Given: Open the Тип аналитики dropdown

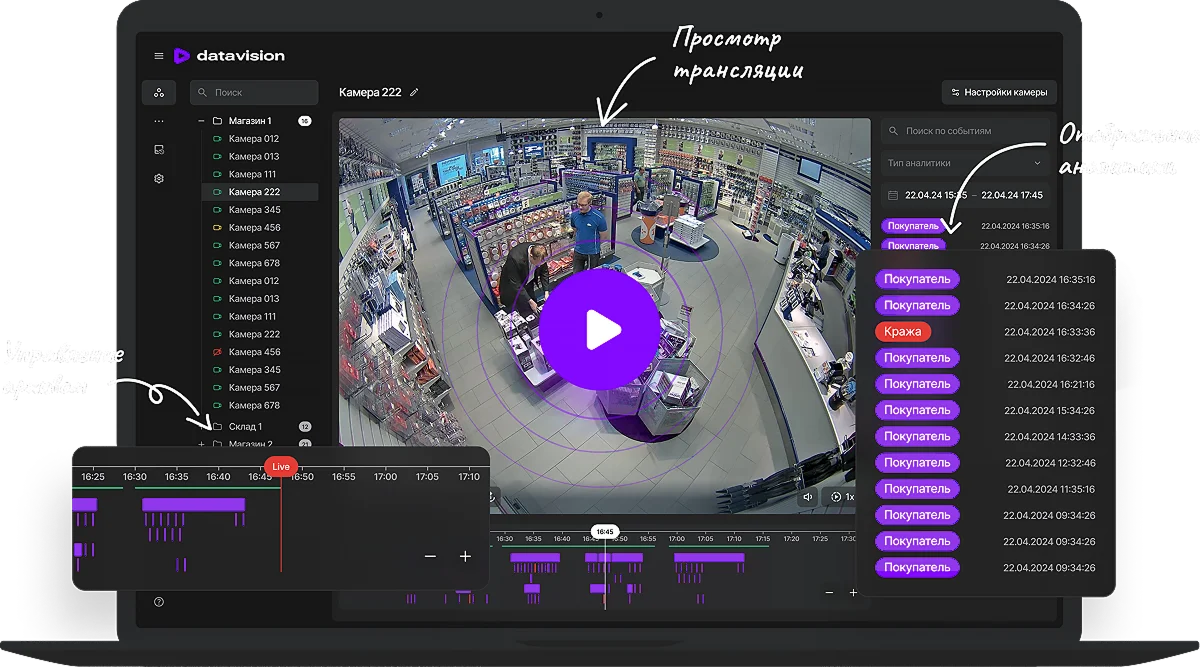Looking at the screenshot, I should pos(964,163).
